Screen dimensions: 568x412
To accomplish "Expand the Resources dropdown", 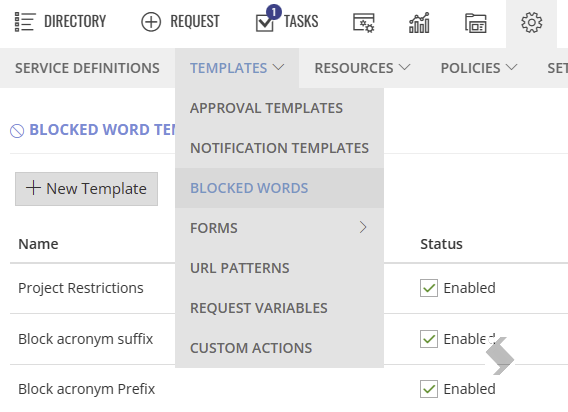I will point(362,68).
